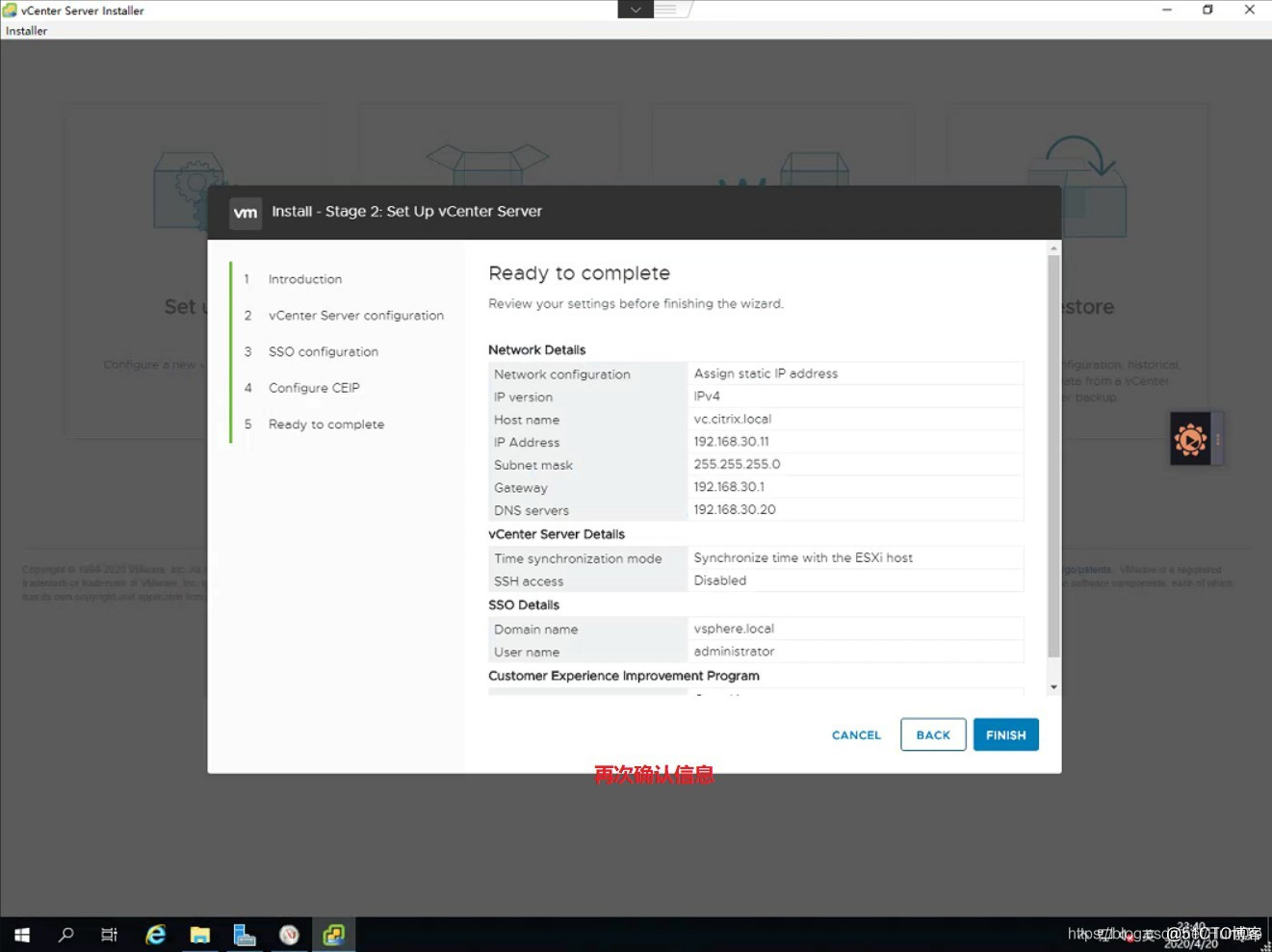Click the Ready to complete page title
Viewport: 1272px width, 952px height.
[579, 273]
